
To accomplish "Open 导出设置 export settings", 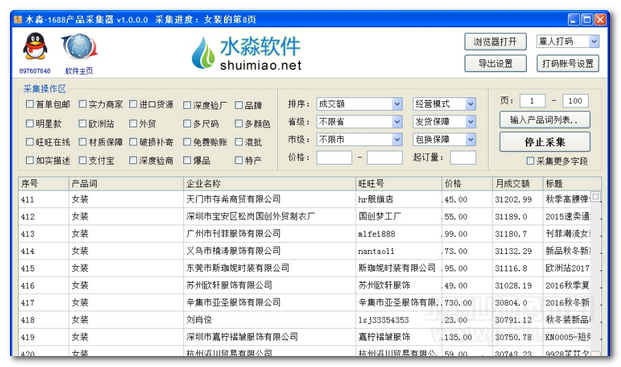I will (495, 63).
